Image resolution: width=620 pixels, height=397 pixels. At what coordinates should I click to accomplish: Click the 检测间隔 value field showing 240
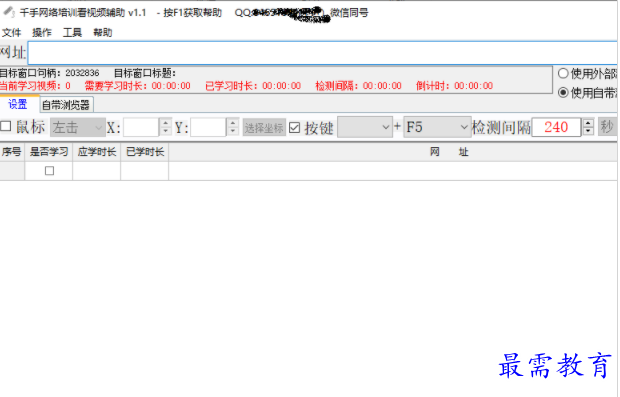(556, 127)
